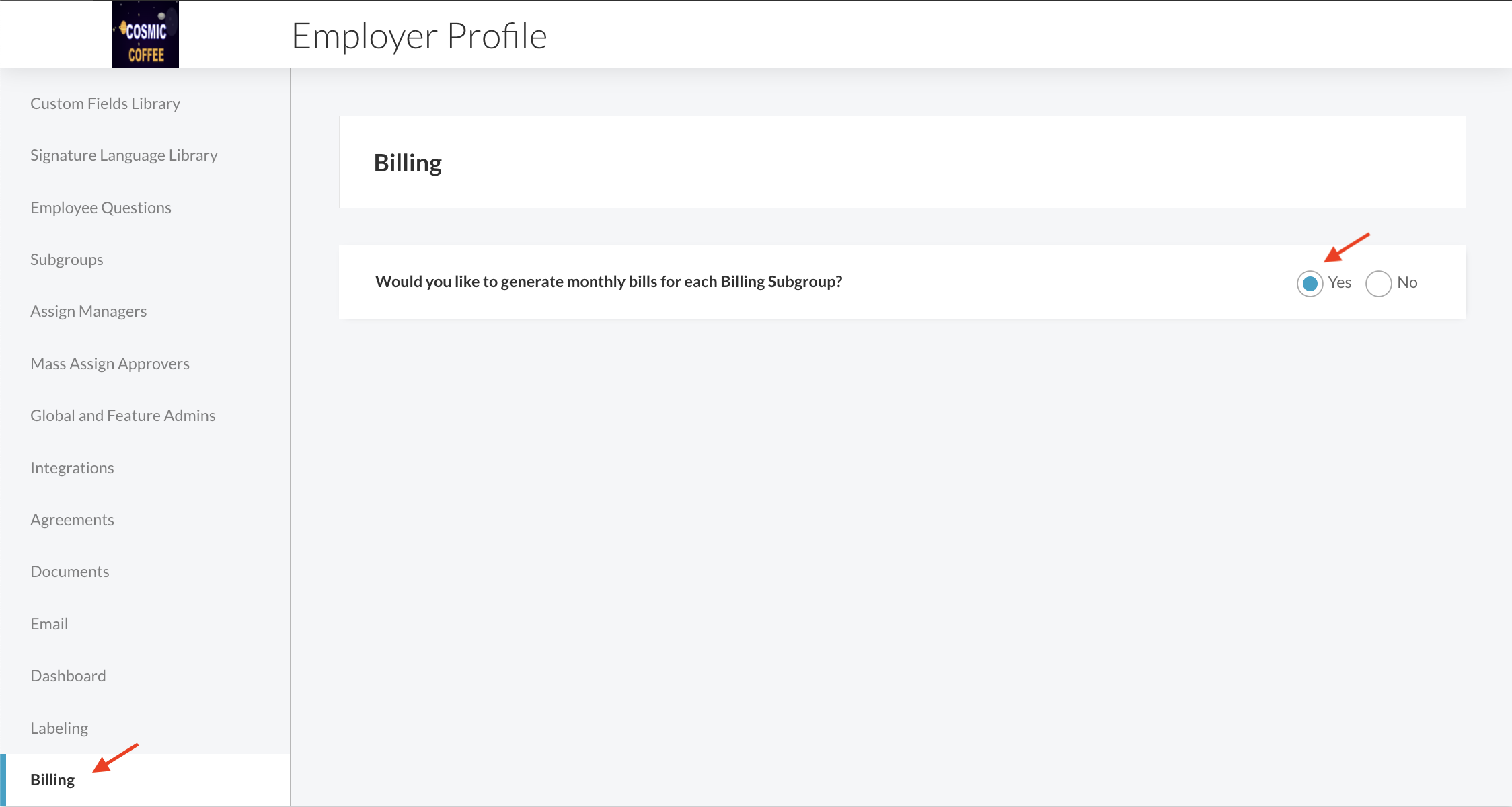
Task: Select the Yes radio button
Action: tap(1310, 283)
